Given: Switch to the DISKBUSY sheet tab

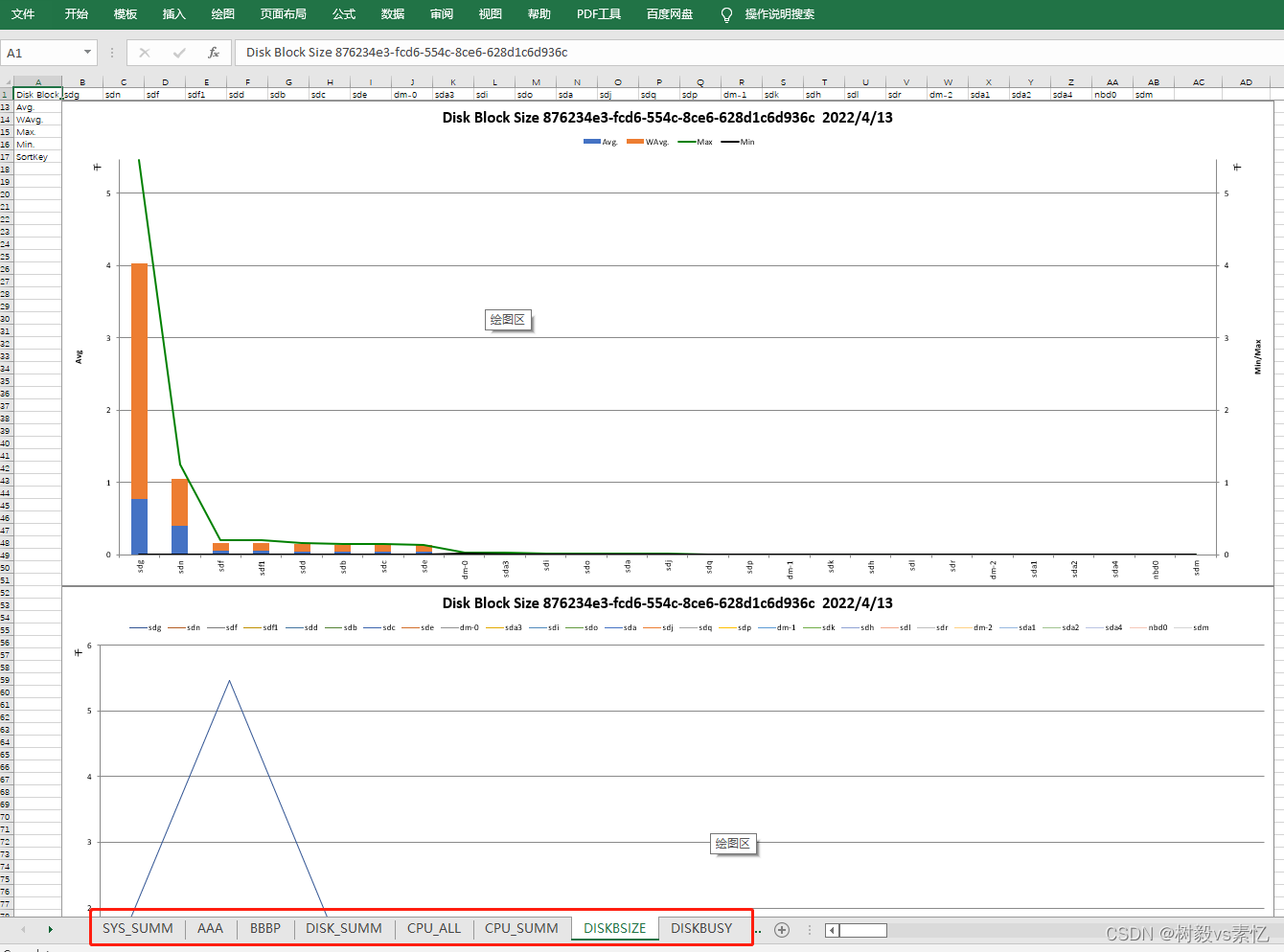Looking at the screenshot, I should point(701,928).
